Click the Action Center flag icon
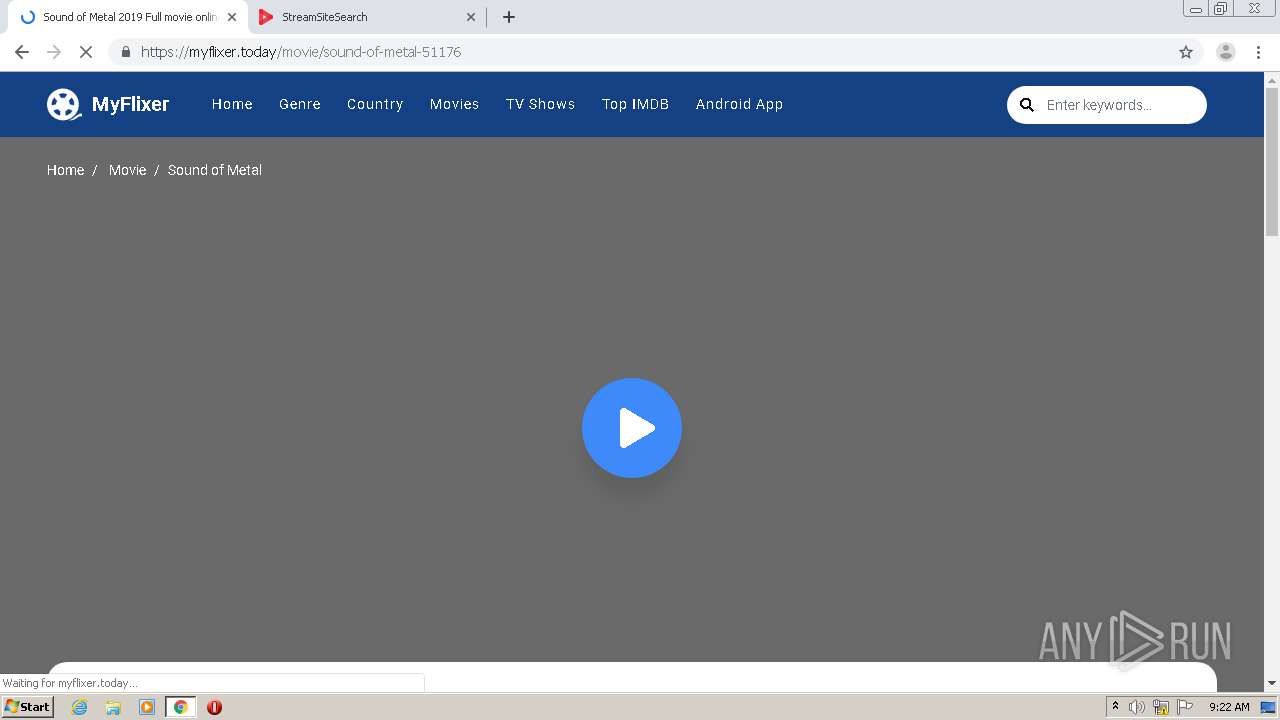The image size is (1280, 720). click(1185, 707)
